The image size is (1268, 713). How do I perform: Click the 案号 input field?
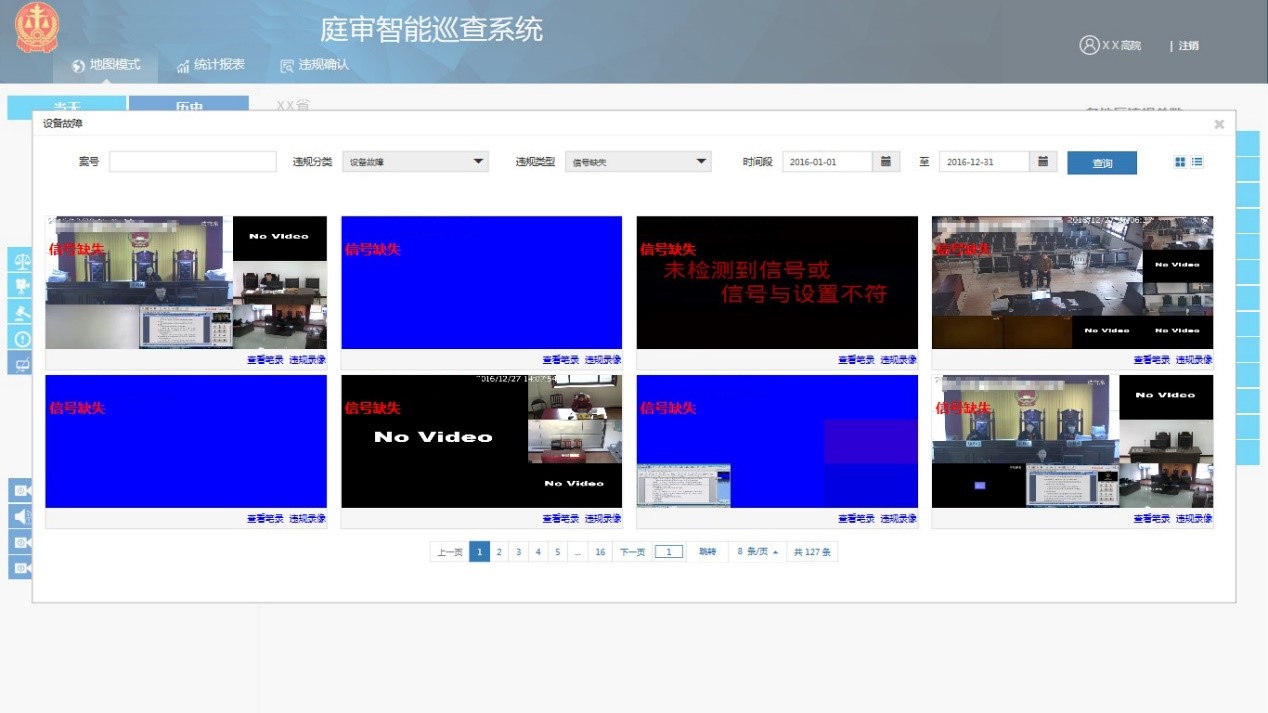coord(192,162)
